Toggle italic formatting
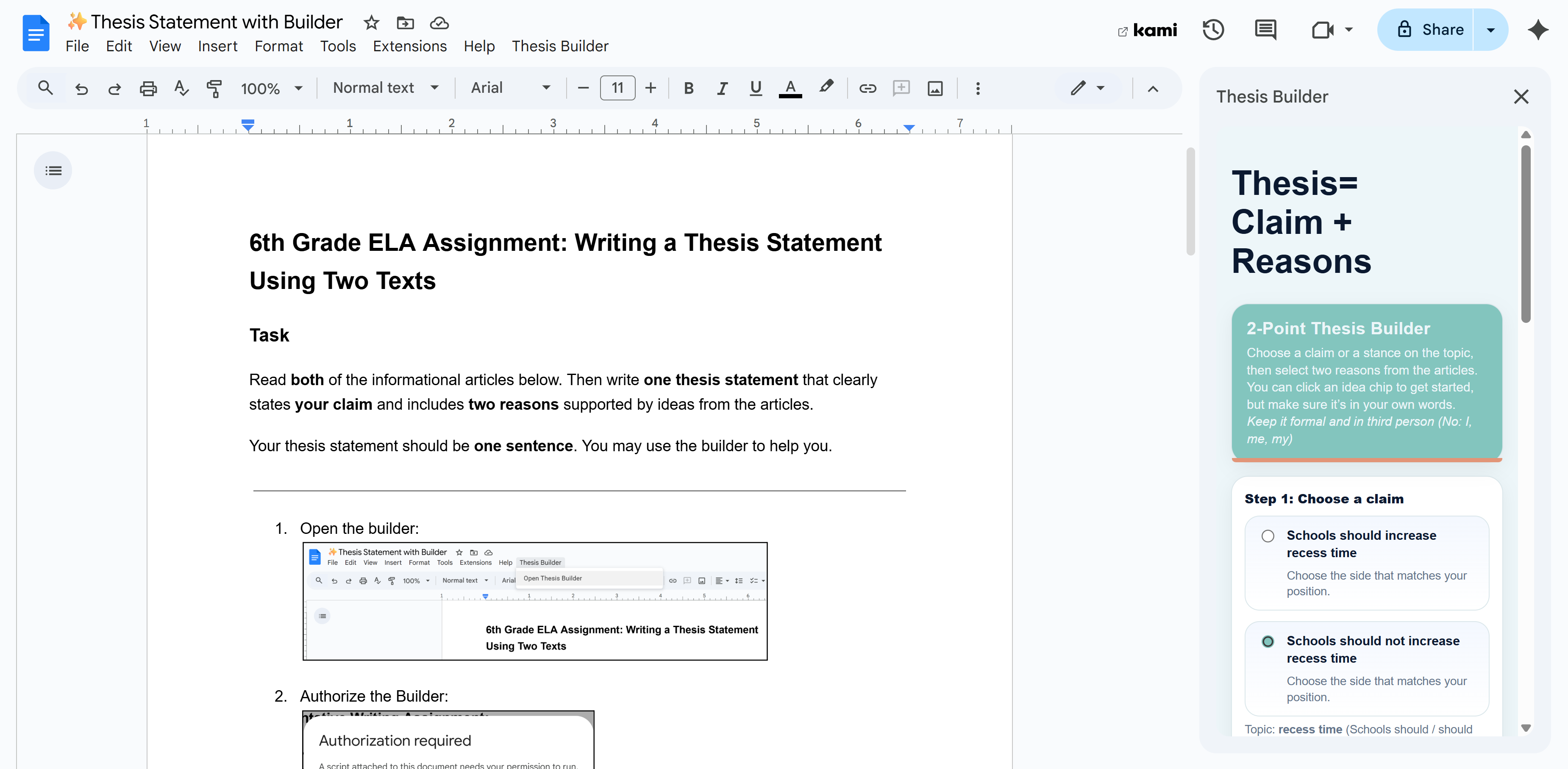Image resolution: width=1568 pixels, height=769 pixels. pyautogui.click(x=722, y=88)
